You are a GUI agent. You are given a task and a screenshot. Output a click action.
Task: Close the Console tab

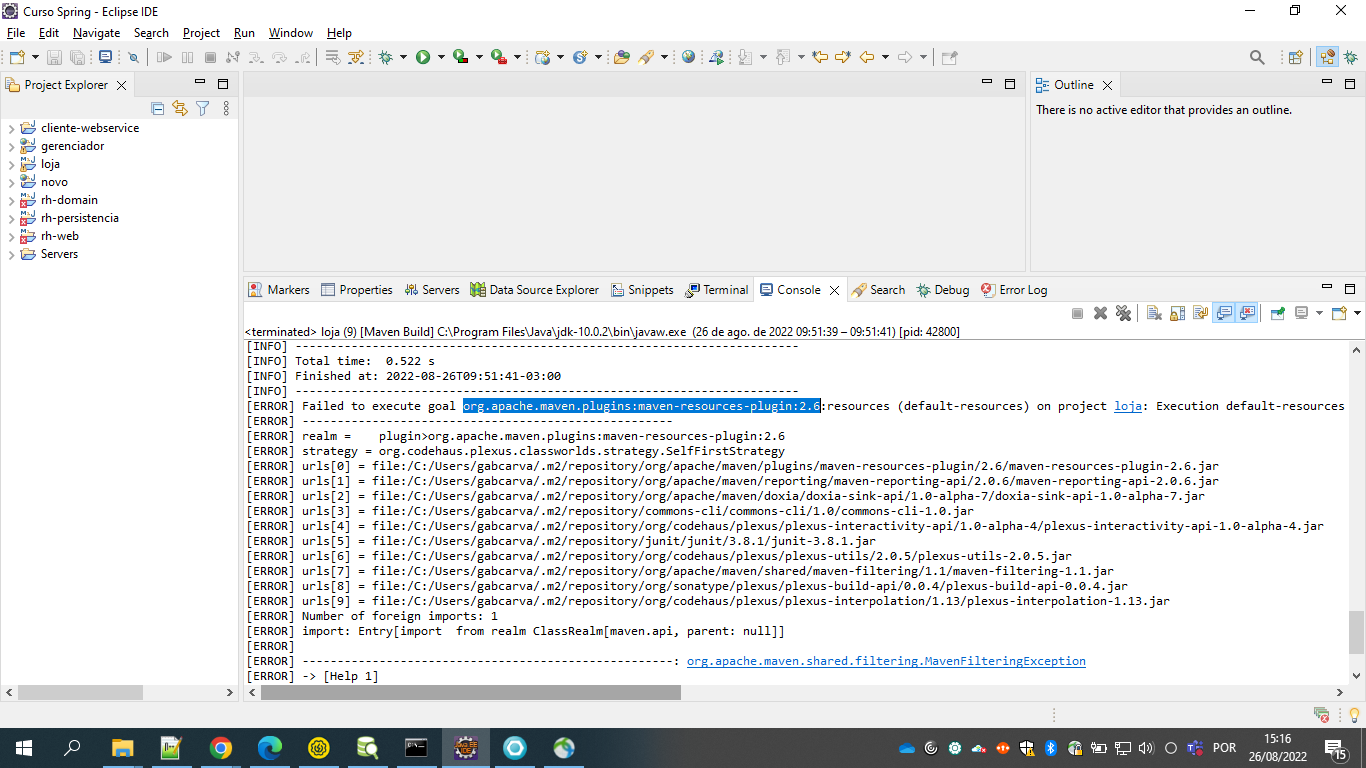(834, 290)
